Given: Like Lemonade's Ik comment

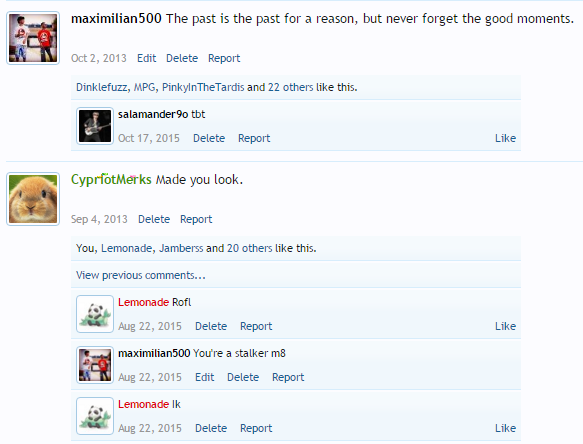Looking at the screenshot, I should coord(505,428).
